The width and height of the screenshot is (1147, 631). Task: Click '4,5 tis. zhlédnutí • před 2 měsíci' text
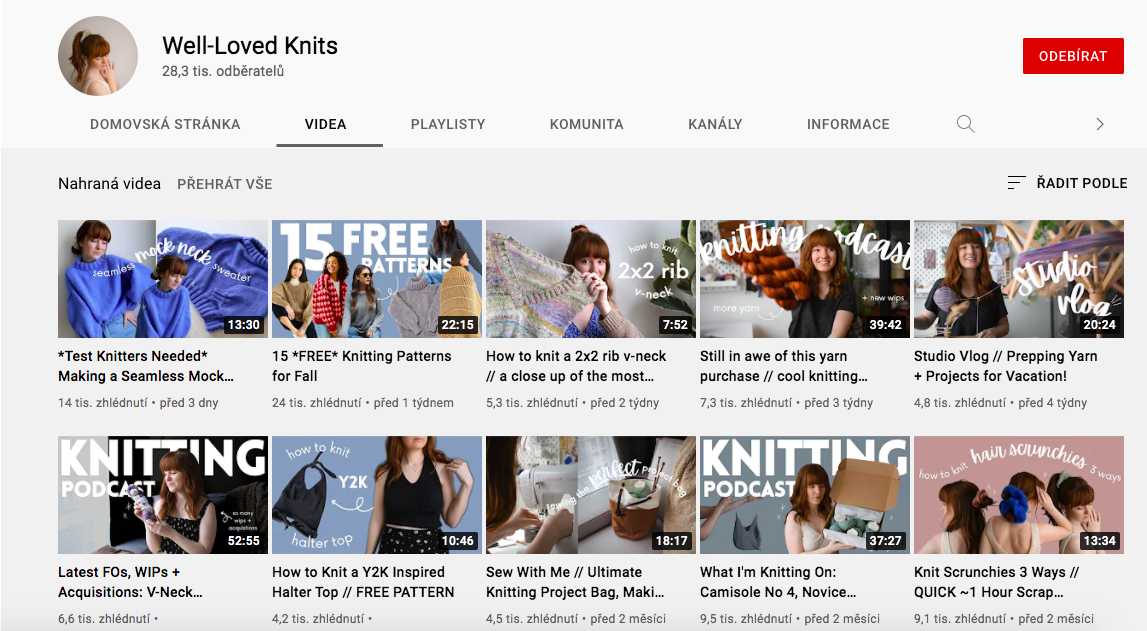(576, 619)
